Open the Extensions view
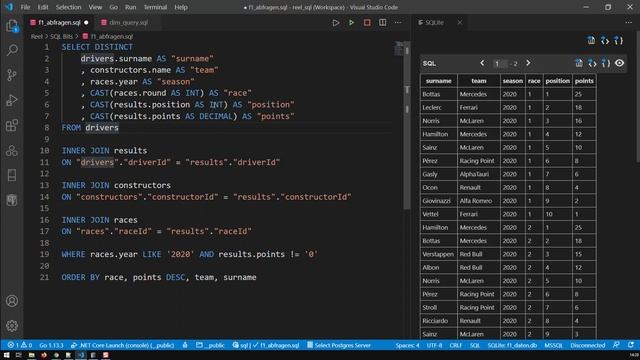The width and height of the screenshot is (640, 360). [x=12, y=125]
